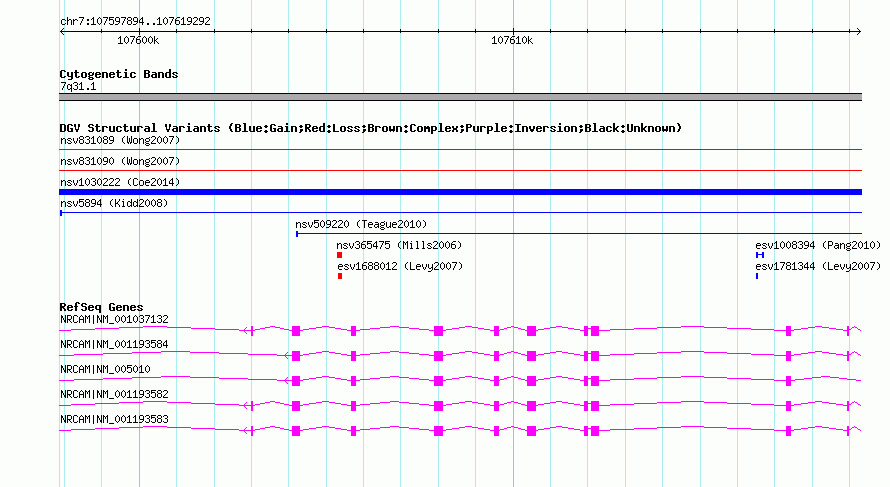
Task: Click the blue nsv5894 gain line
Action: 460,213
